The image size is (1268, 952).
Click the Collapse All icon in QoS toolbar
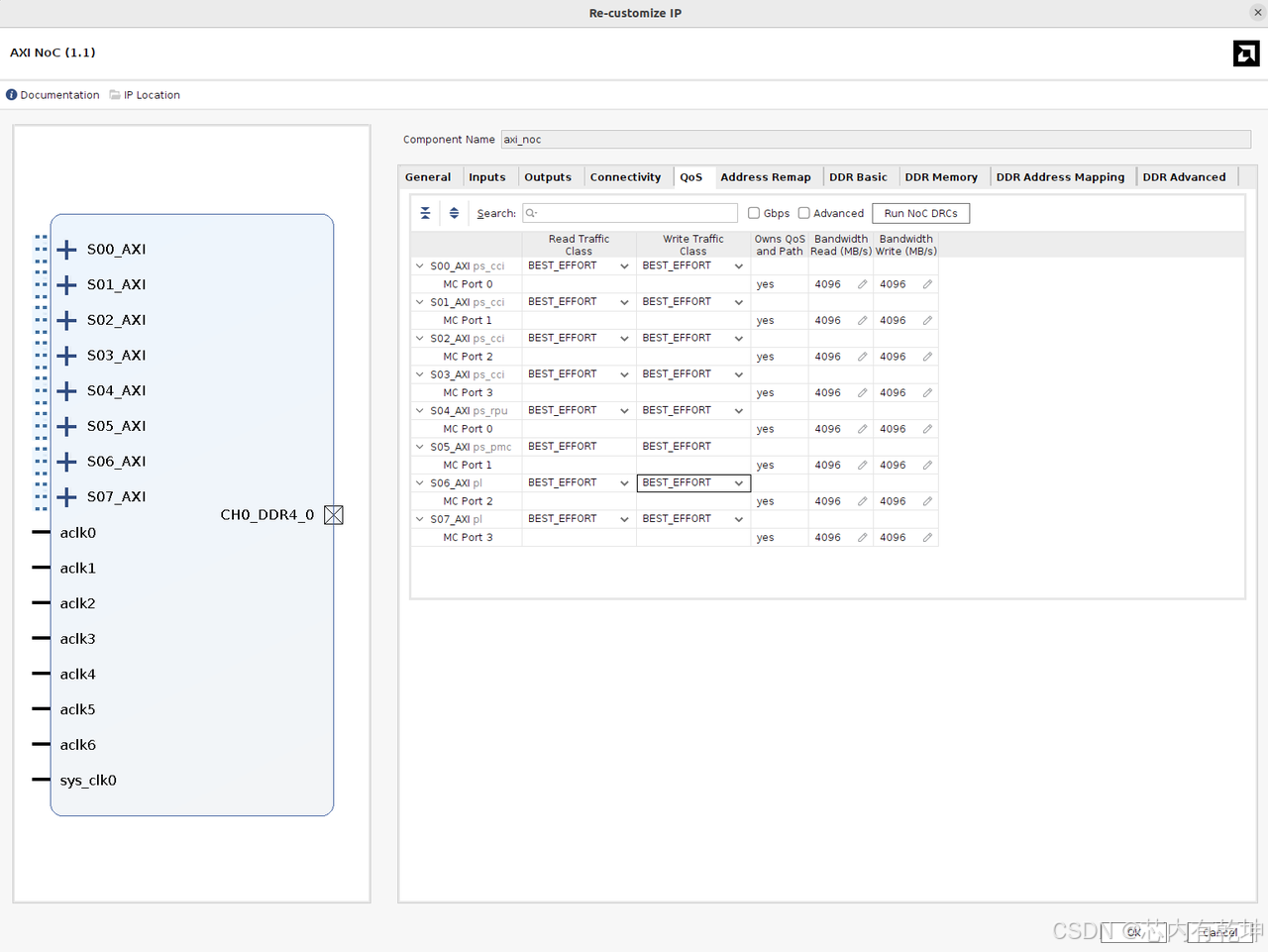pyautogui.click(x=425, y=213)
